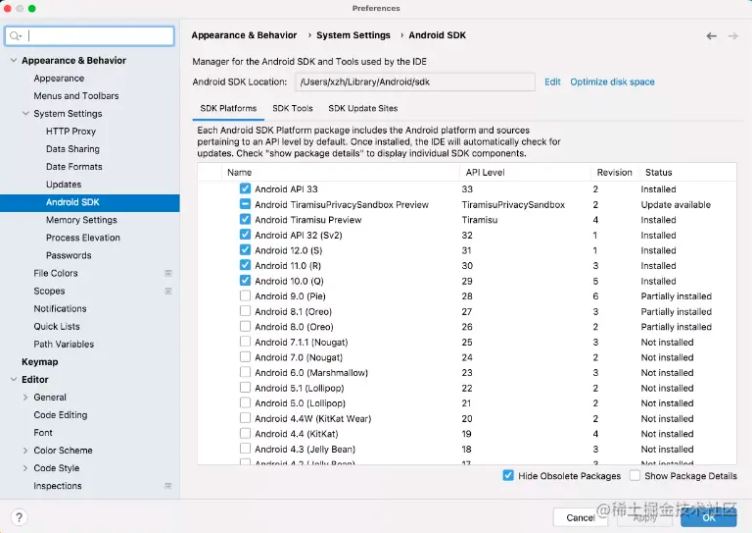Uncheck Hide Obsolete Packages
Viewport: 752px width, 533px height.
pyautogui.click(x=509, y=476)
